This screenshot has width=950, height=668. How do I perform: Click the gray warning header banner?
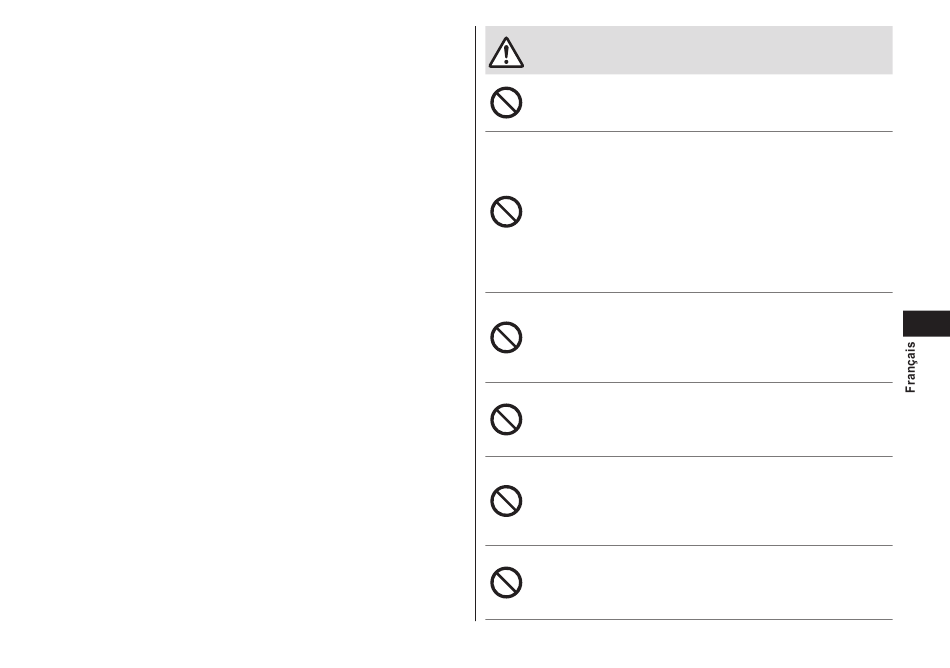click(x=689, y=50)
